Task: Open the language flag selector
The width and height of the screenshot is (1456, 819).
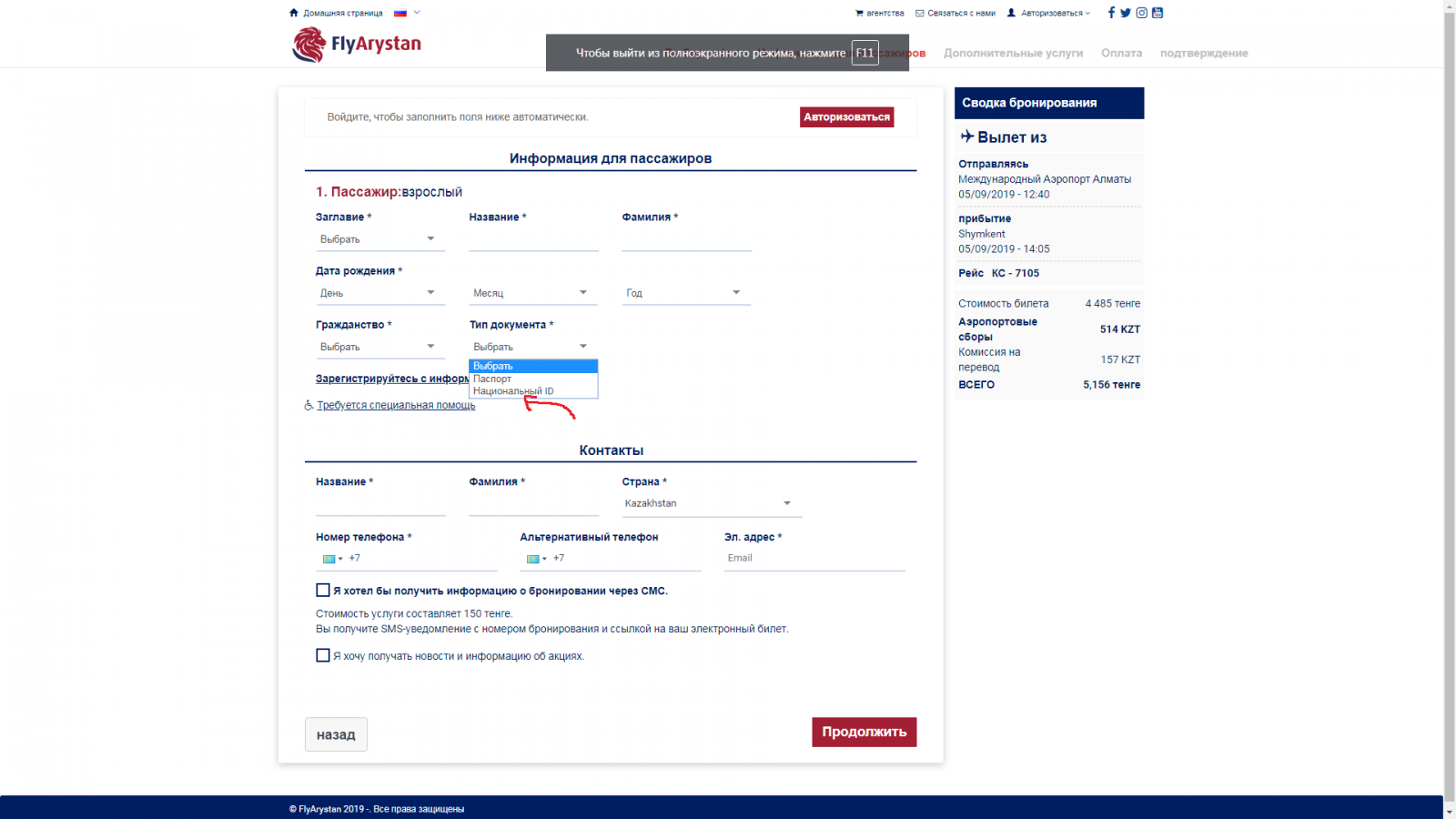Action: 400,13
